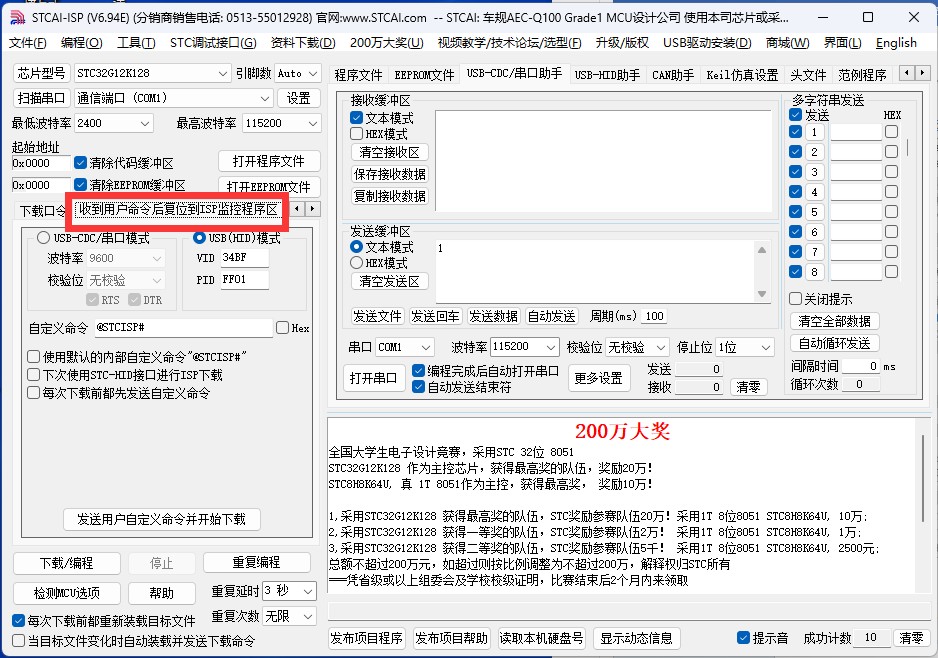Screen dimensions: 938x658
Task: Open the 通信端口 (COM1) dropdown
Action: [173, 98]
